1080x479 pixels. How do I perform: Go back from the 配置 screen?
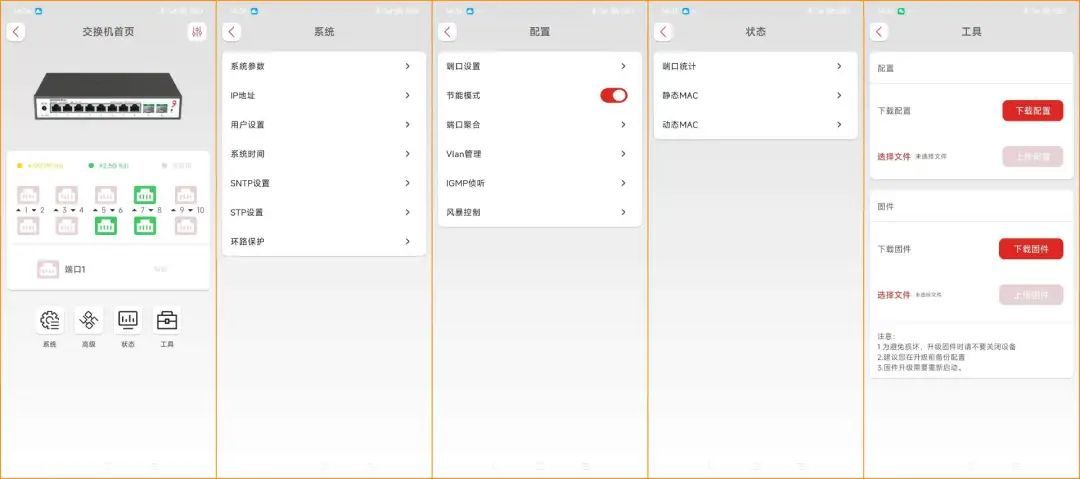coord(448,32)
